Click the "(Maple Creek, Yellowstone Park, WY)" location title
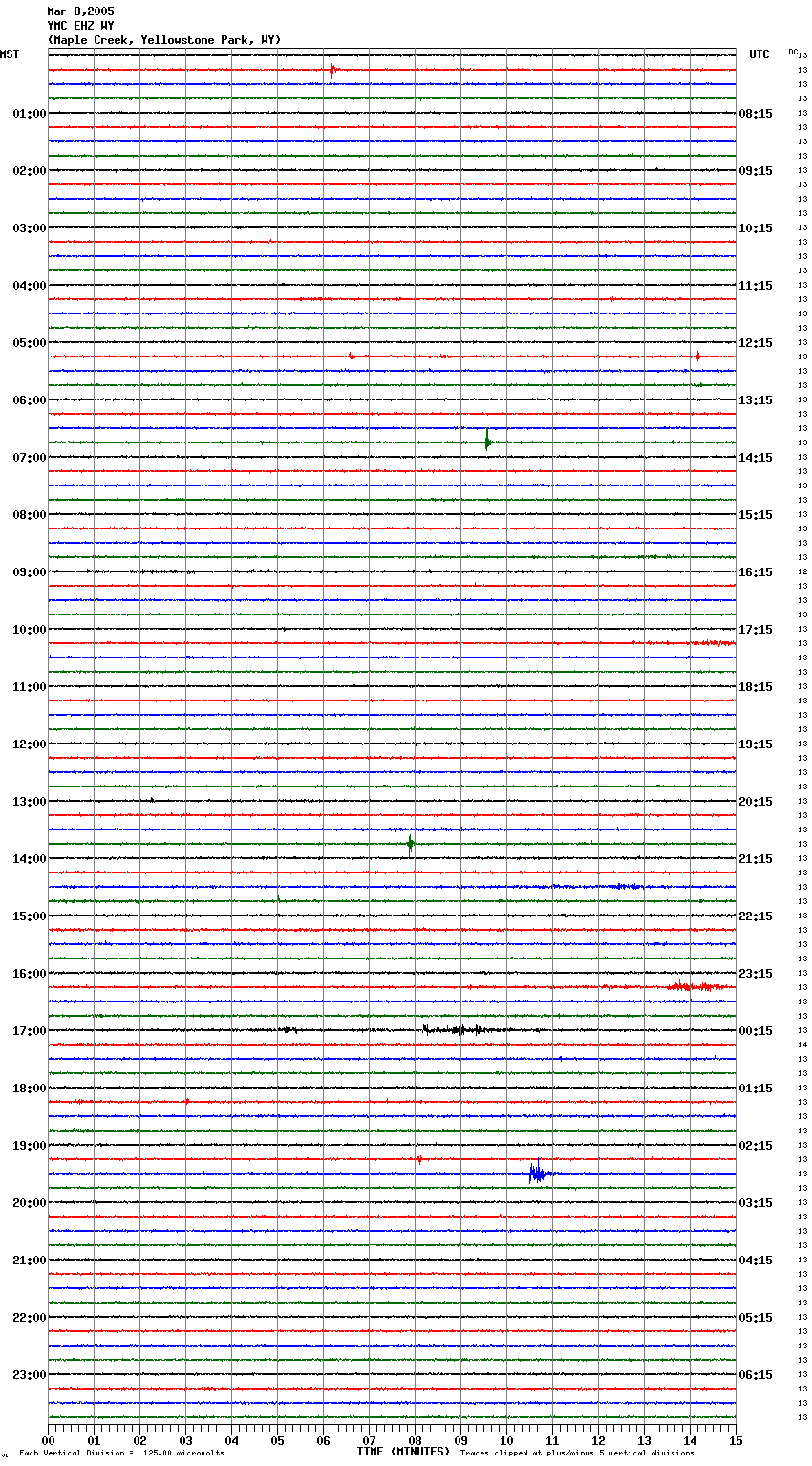 [x=164, y=40]
